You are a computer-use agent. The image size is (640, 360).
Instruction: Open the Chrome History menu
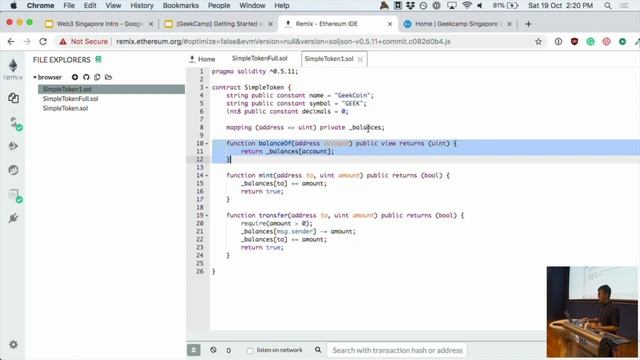coord(142,6)
